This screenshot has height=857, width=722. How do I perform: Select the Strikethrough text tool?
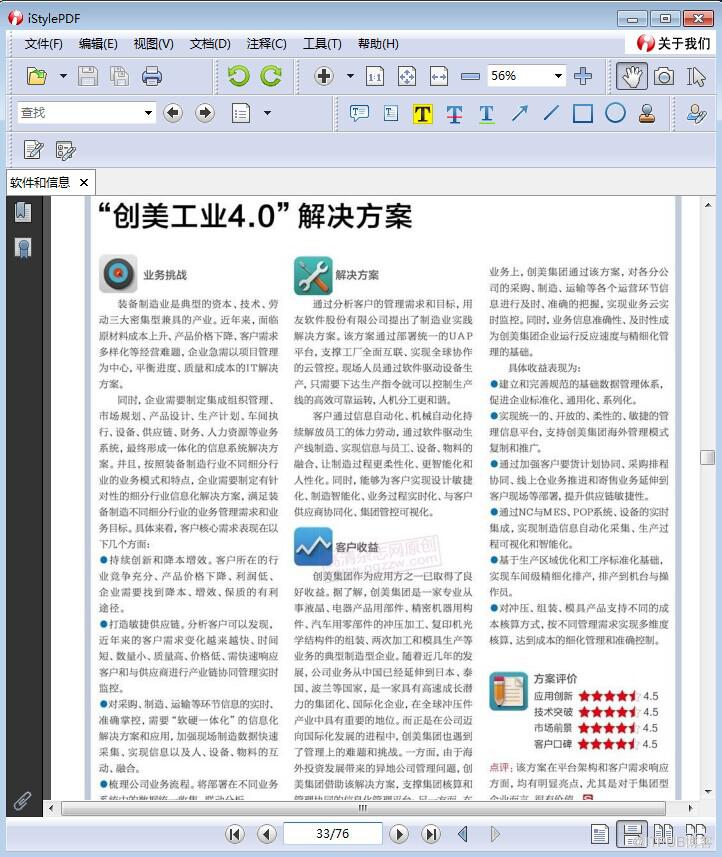click(x=454, y=114)
